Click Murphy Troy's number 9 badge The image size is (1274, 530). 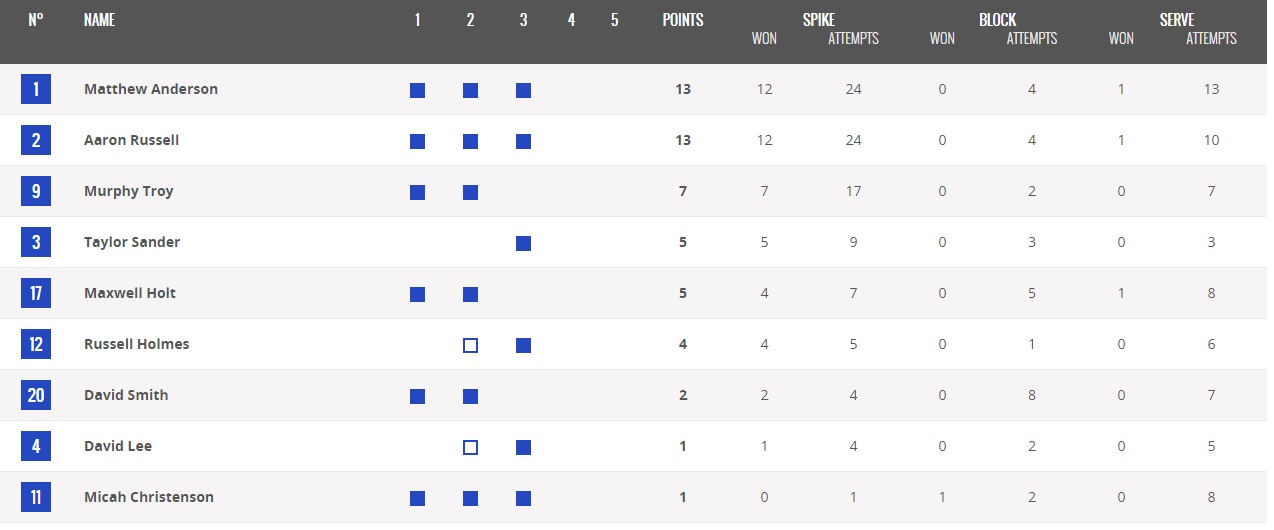[x=36, y=192]
